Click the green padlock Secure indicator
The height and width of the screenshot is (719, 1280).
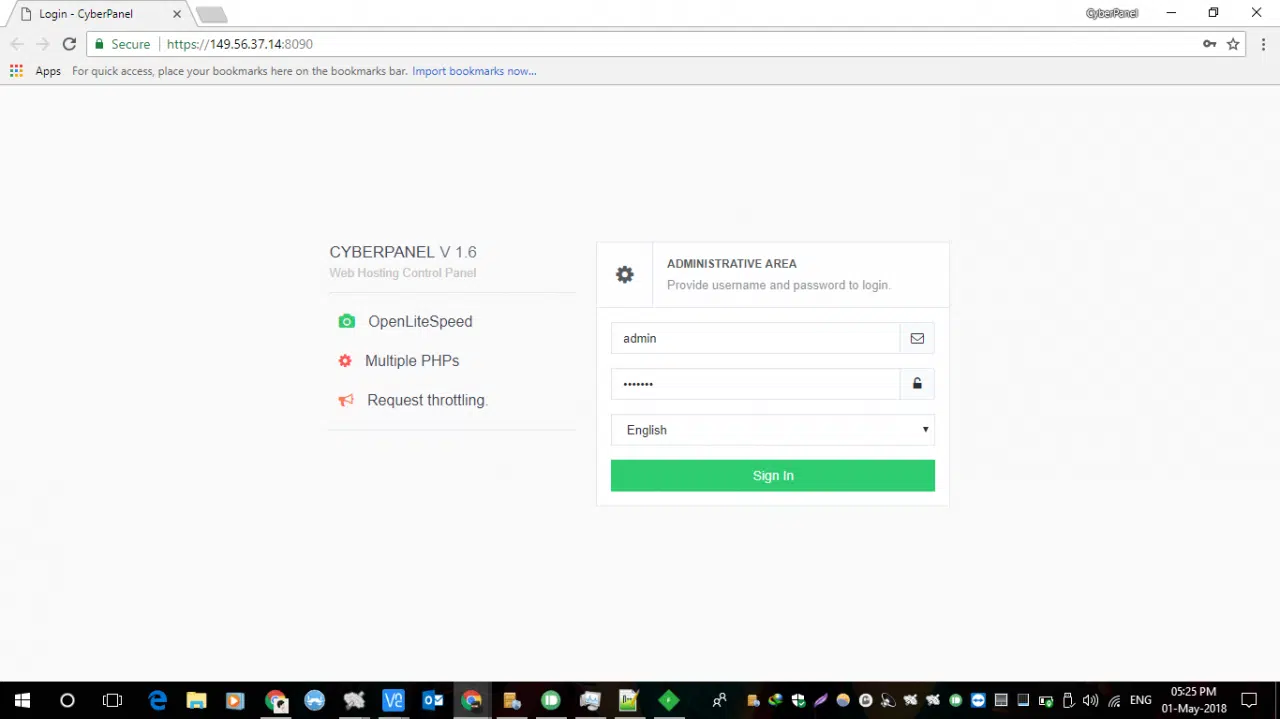click(123, 44)
